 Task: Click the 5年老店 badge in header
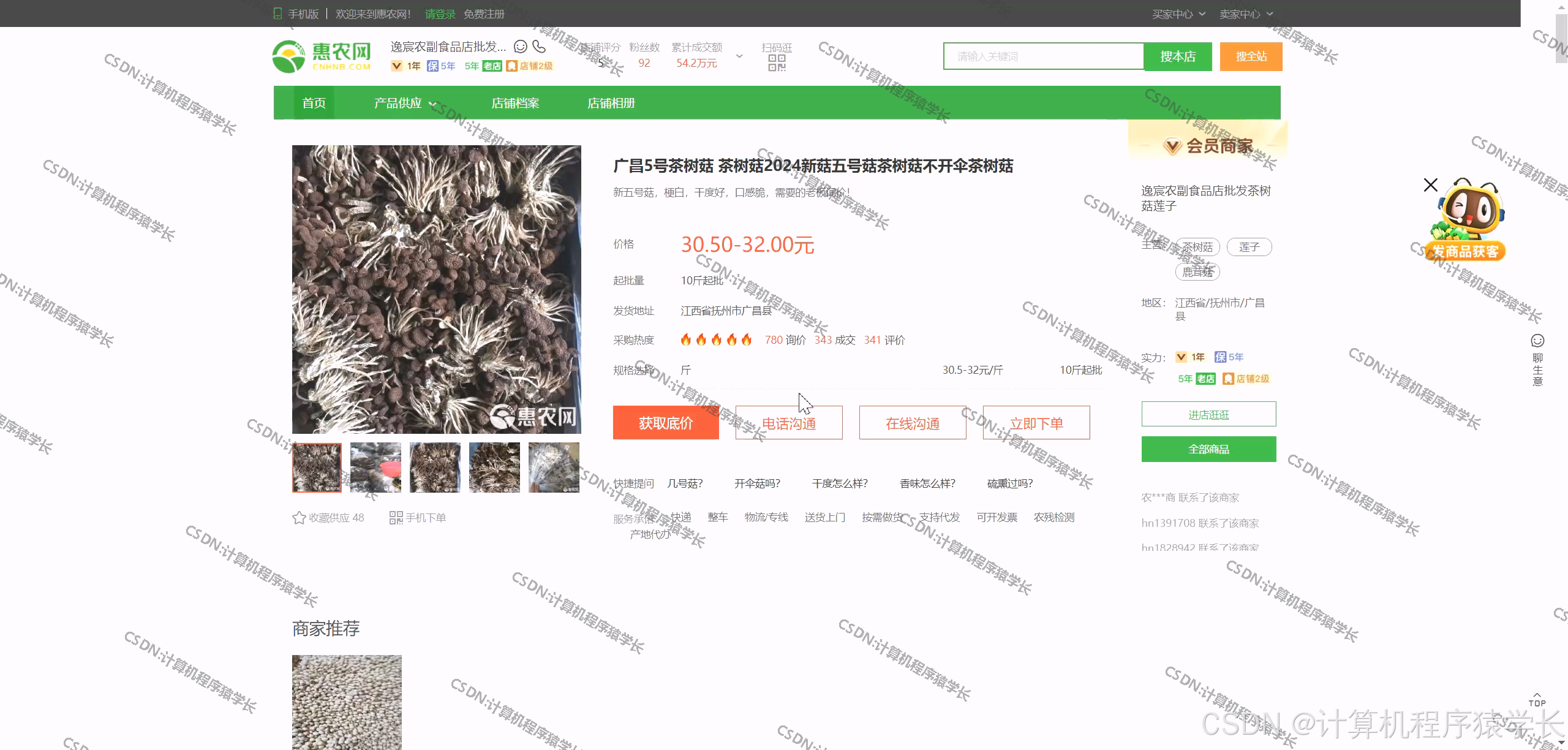[483, 66]
